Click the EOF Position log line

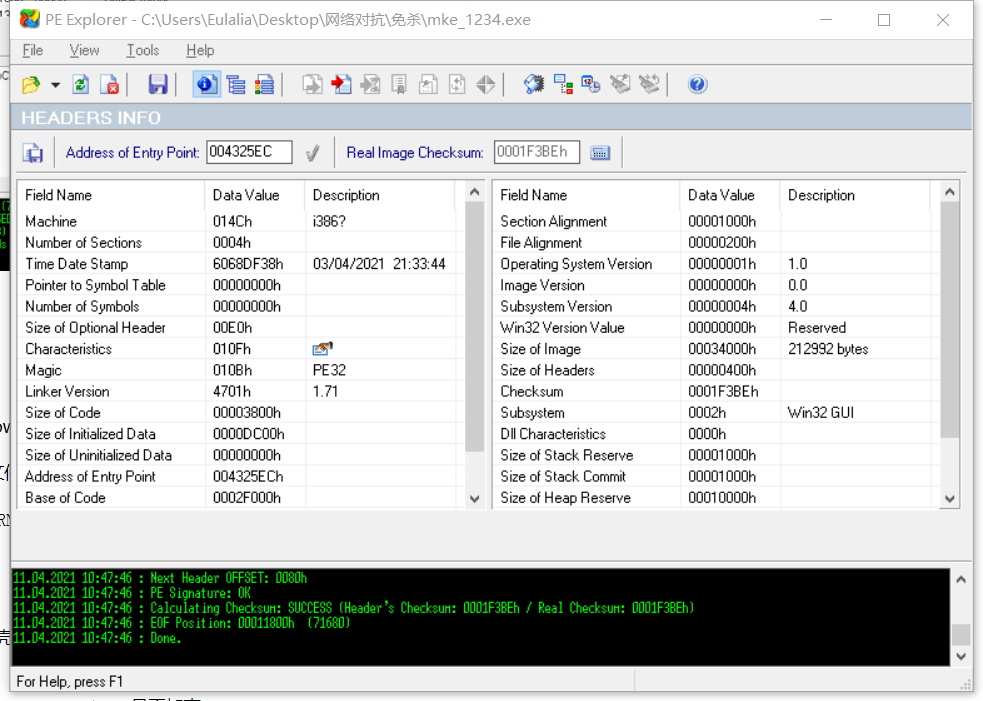(182, 623)
